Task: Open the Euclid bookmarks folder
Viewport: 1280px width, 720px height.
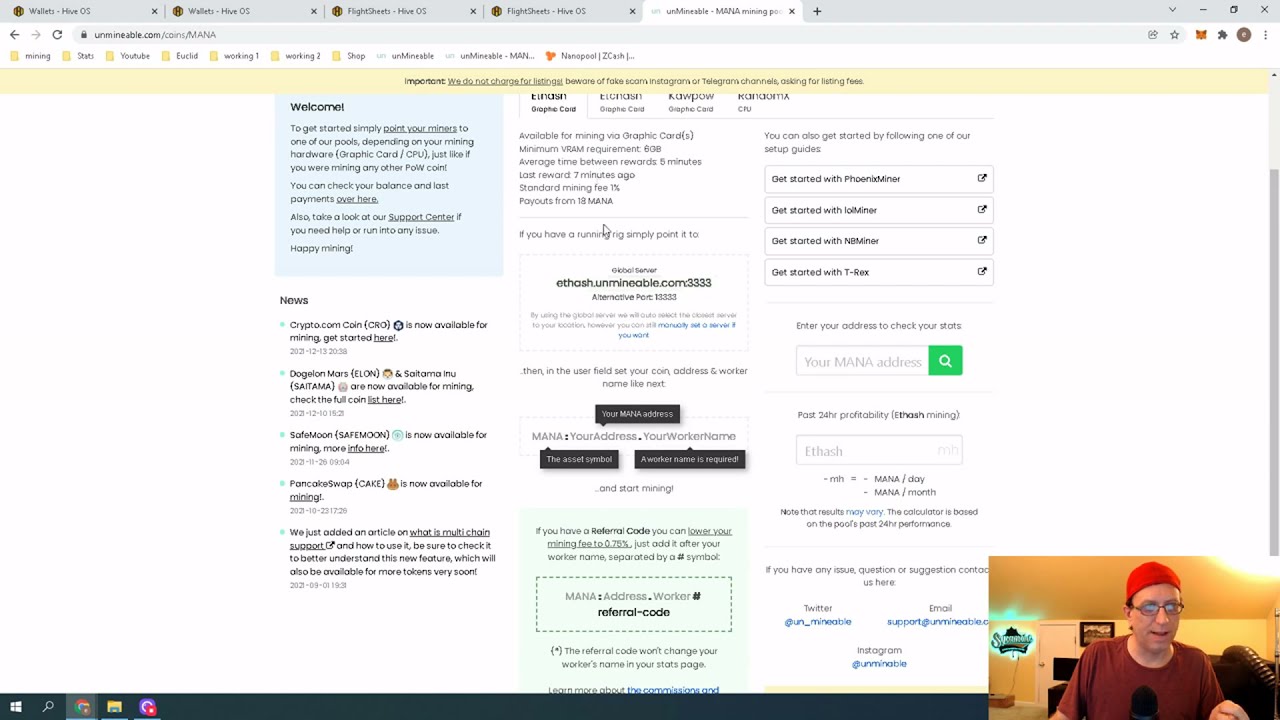Action: point(179,56)
